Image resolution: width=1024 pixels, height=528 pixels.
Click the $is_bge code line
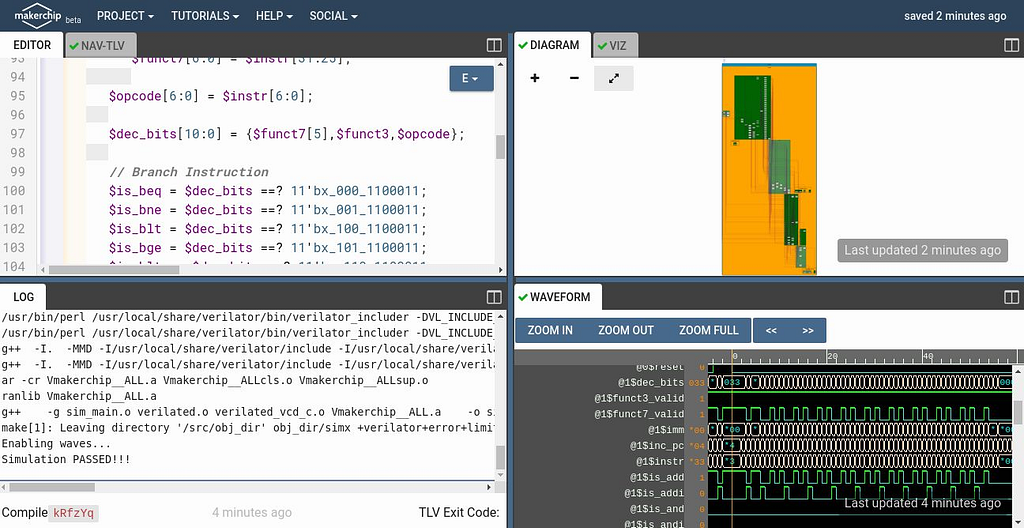267,248
